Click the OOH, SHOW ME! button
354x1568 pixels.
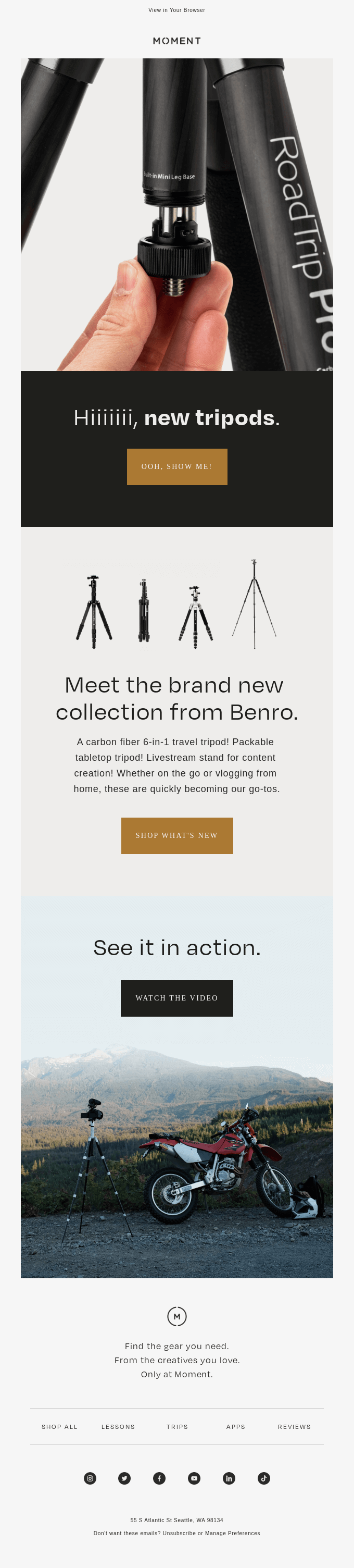point(177,467)
